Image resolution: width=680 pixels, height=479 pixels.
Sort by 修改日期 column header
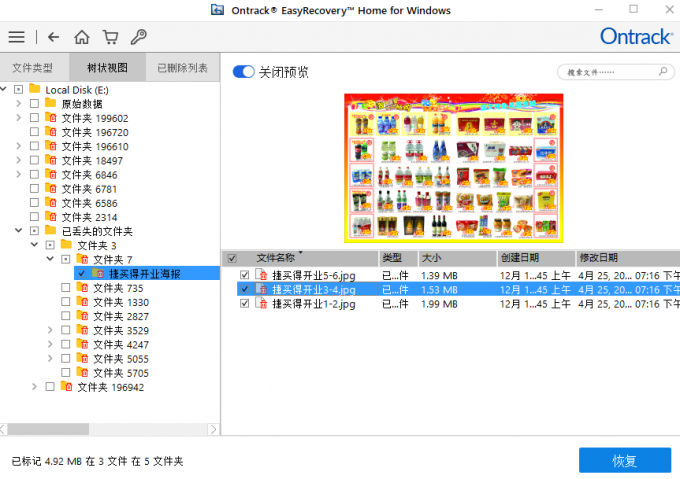(x=628, y=258)
